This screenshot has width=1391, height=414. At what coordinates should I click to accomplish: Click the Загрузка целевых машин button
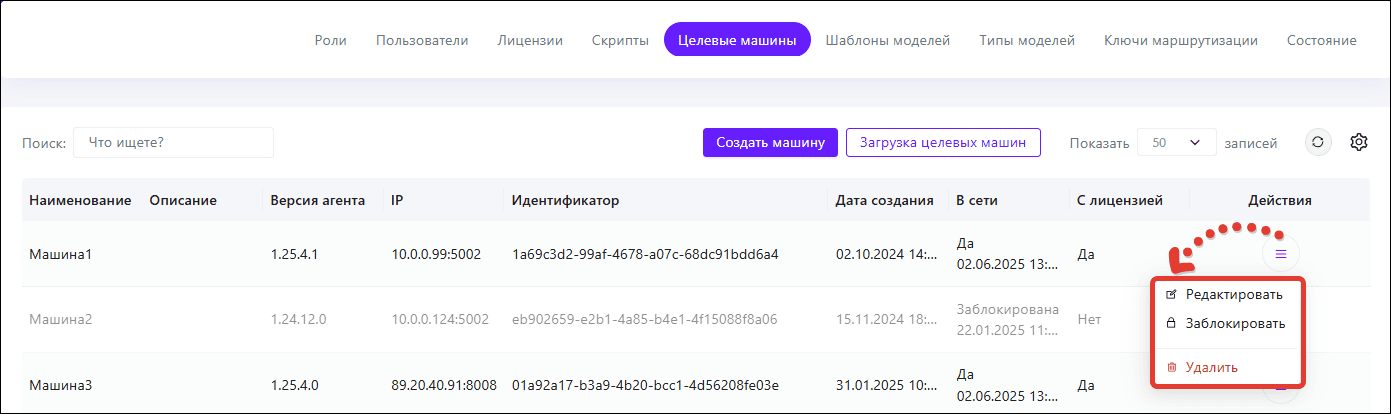click(943, 142)
